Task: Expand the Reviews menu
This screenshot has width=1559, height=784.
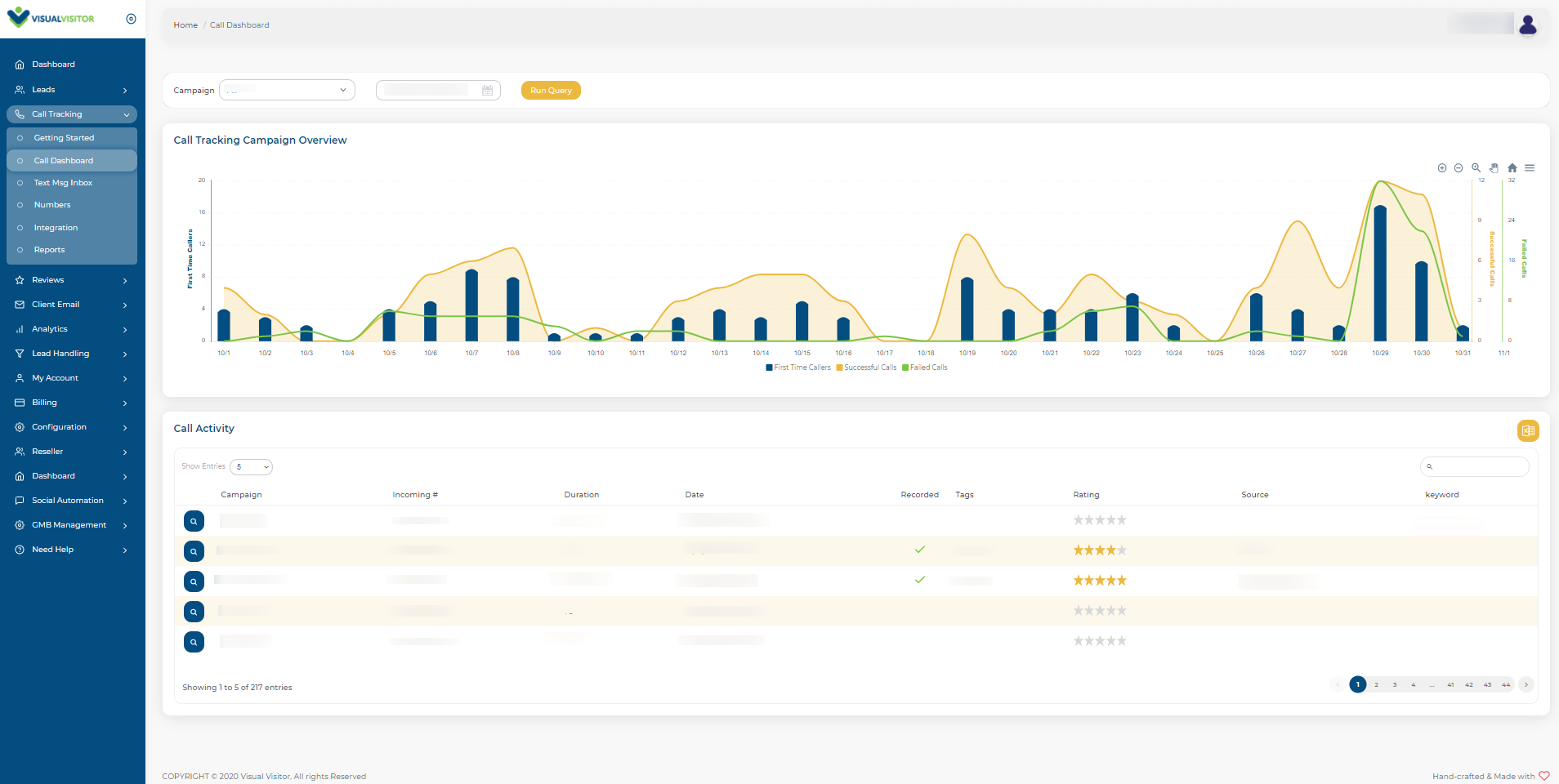Action: click(x=72, y=280)
